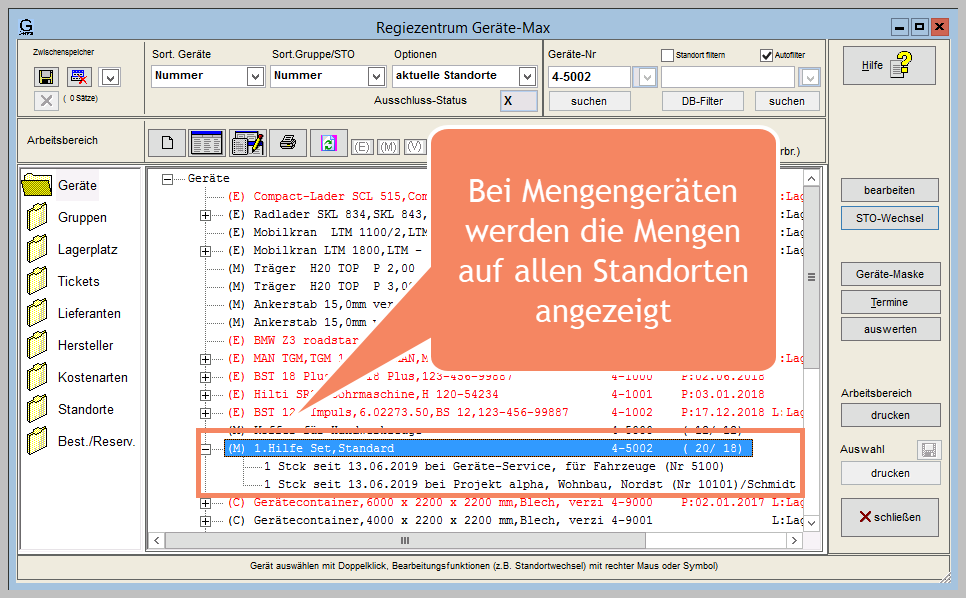Enable the Standort filtern checkbox
This screenshot has height=598, width=966.
[668, 55]
